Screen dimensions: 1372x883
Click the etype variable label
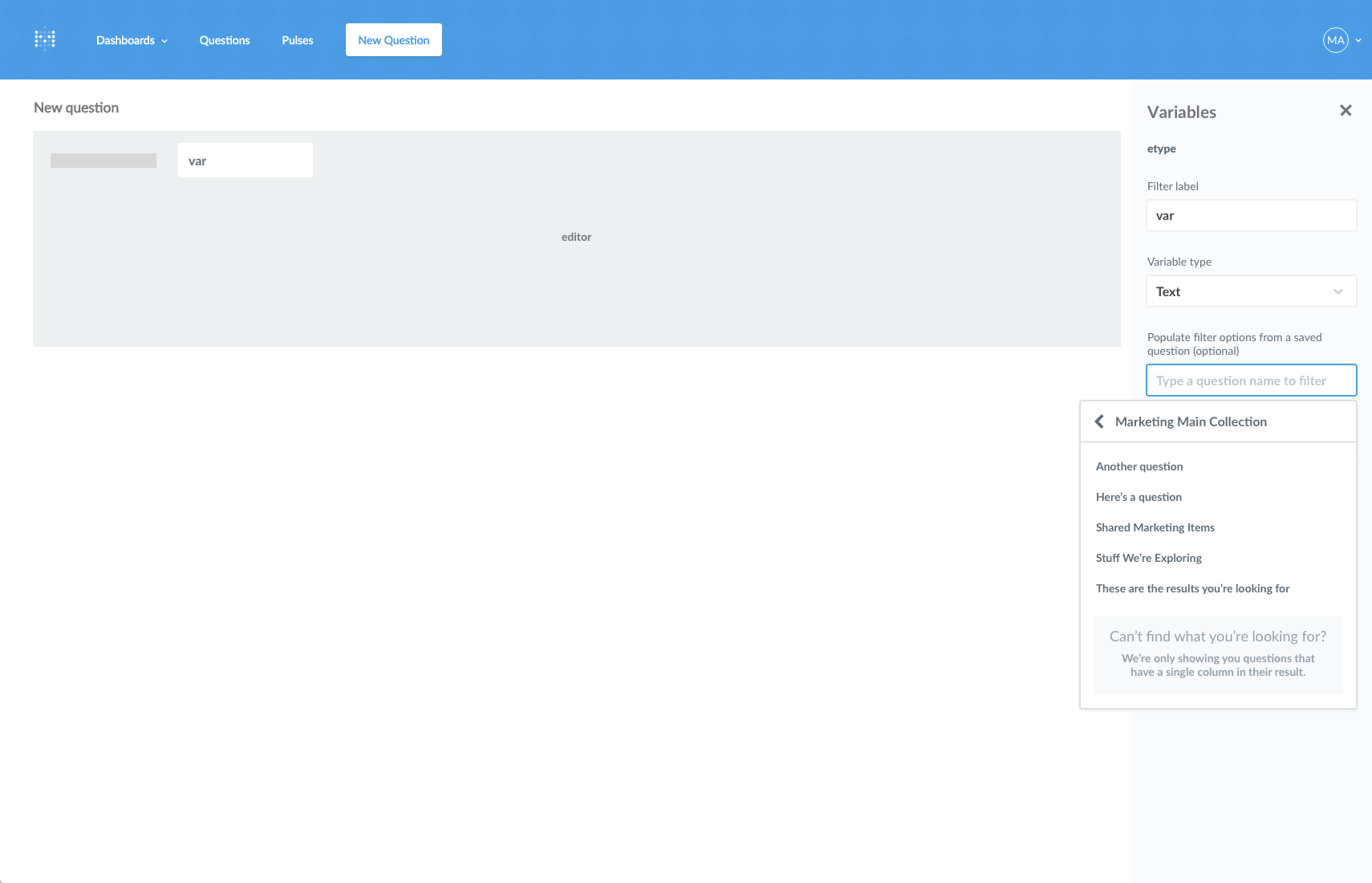click(x=1162, y=149)
